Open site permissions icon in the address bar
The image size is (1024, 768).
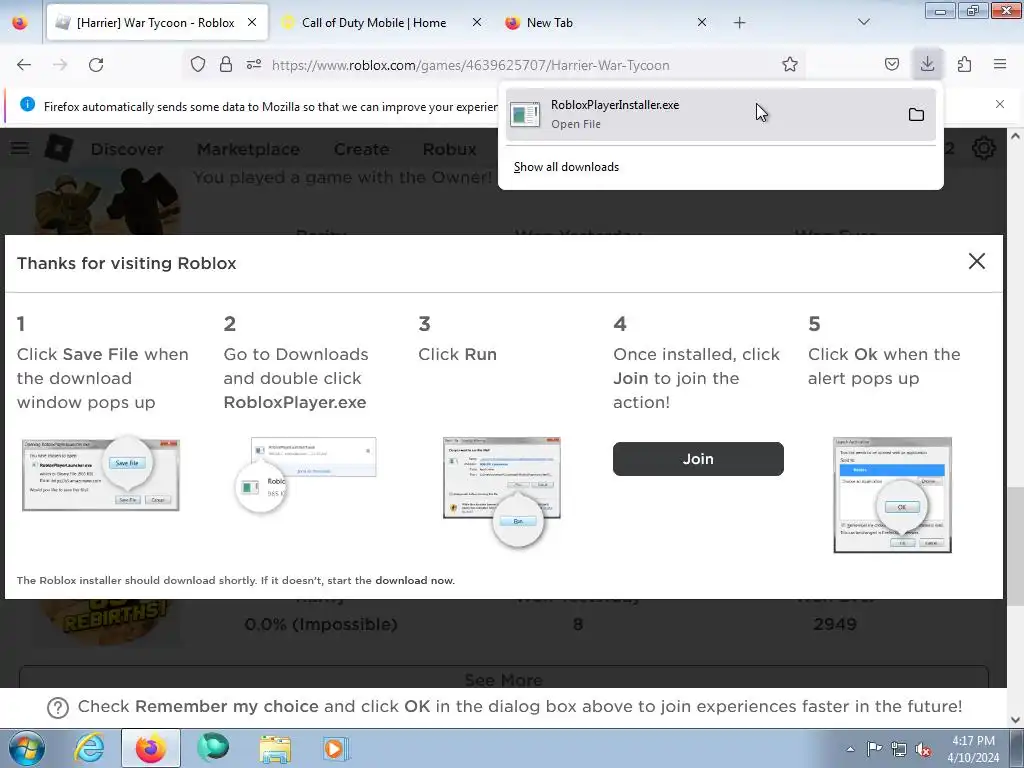(254, 65)
